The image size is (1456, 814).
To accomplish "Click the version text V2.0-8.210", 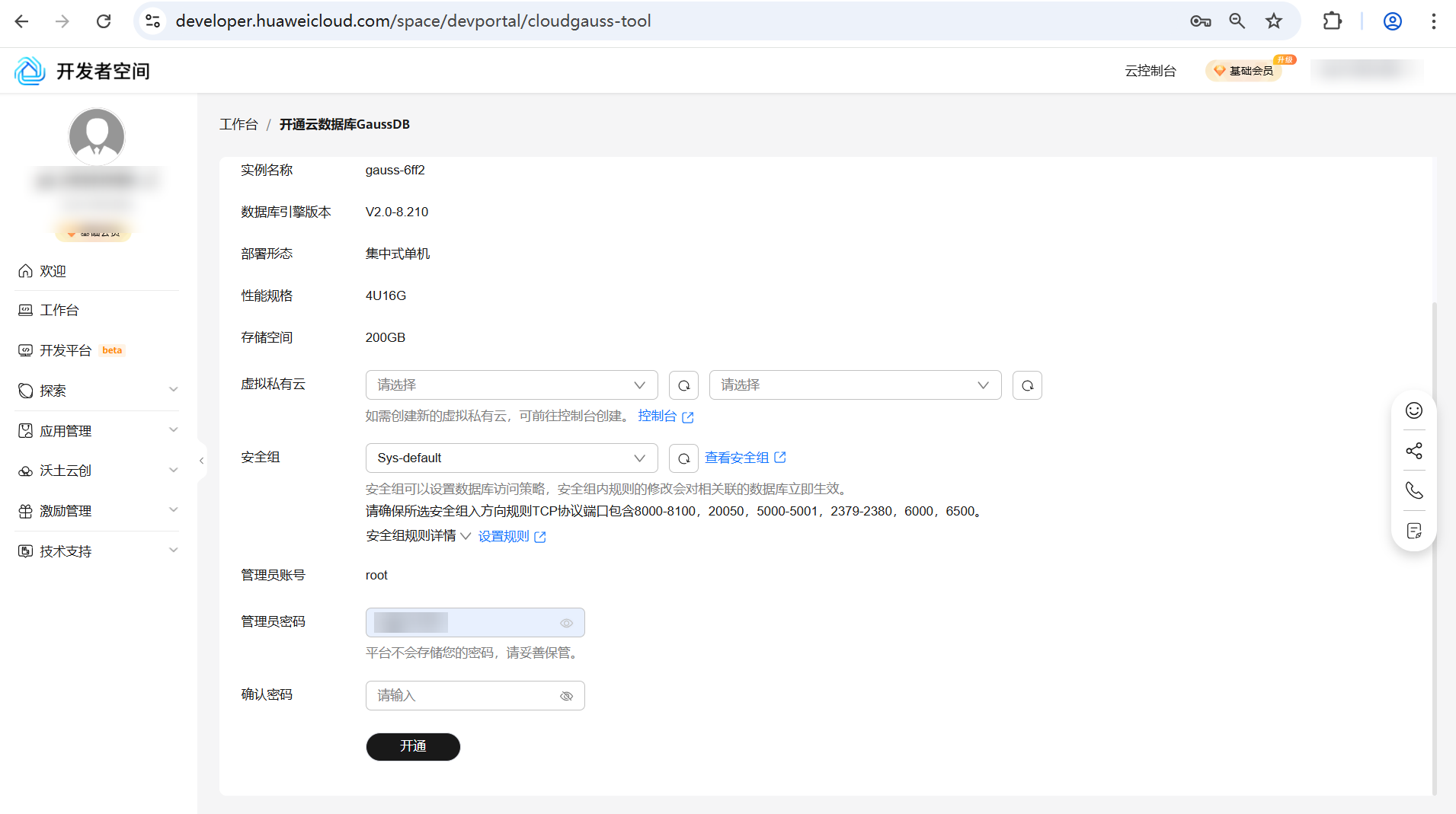I will (x=397, y=212).
